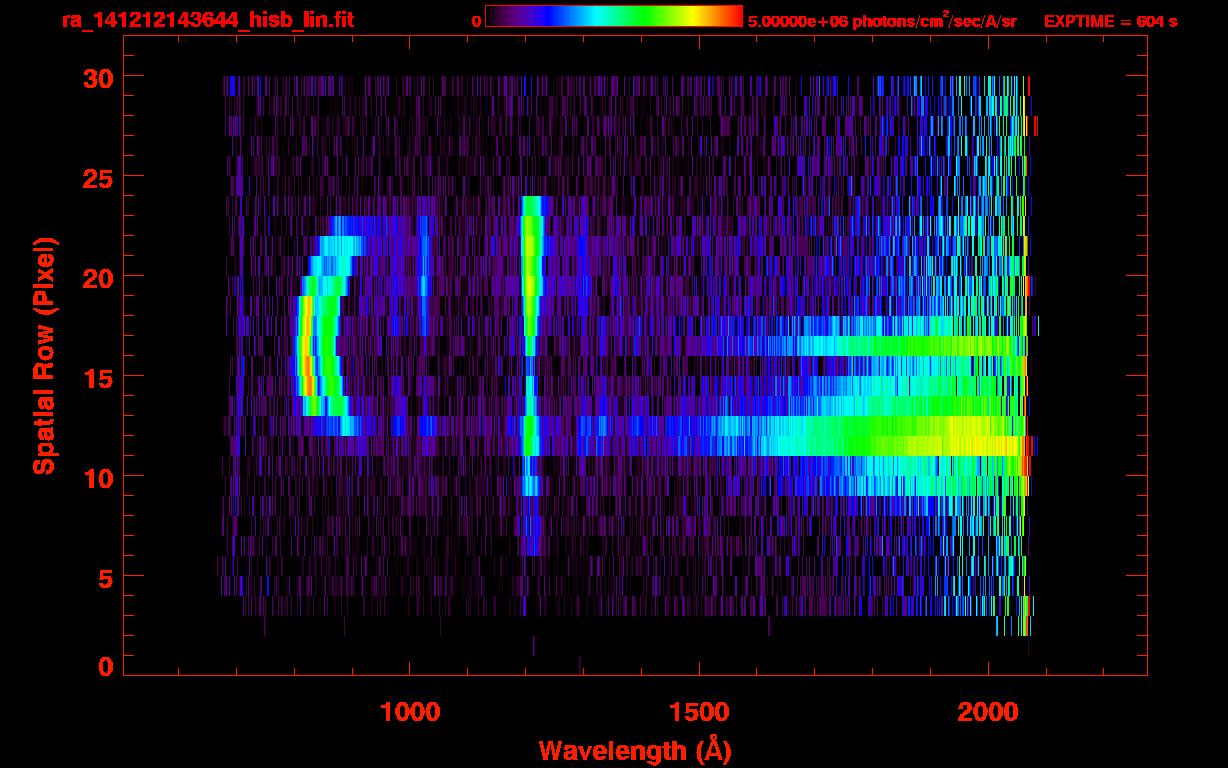Click the EXPTIME = 604 s label
This screenshot has height=768, width=1228.
pos(1110,21)
